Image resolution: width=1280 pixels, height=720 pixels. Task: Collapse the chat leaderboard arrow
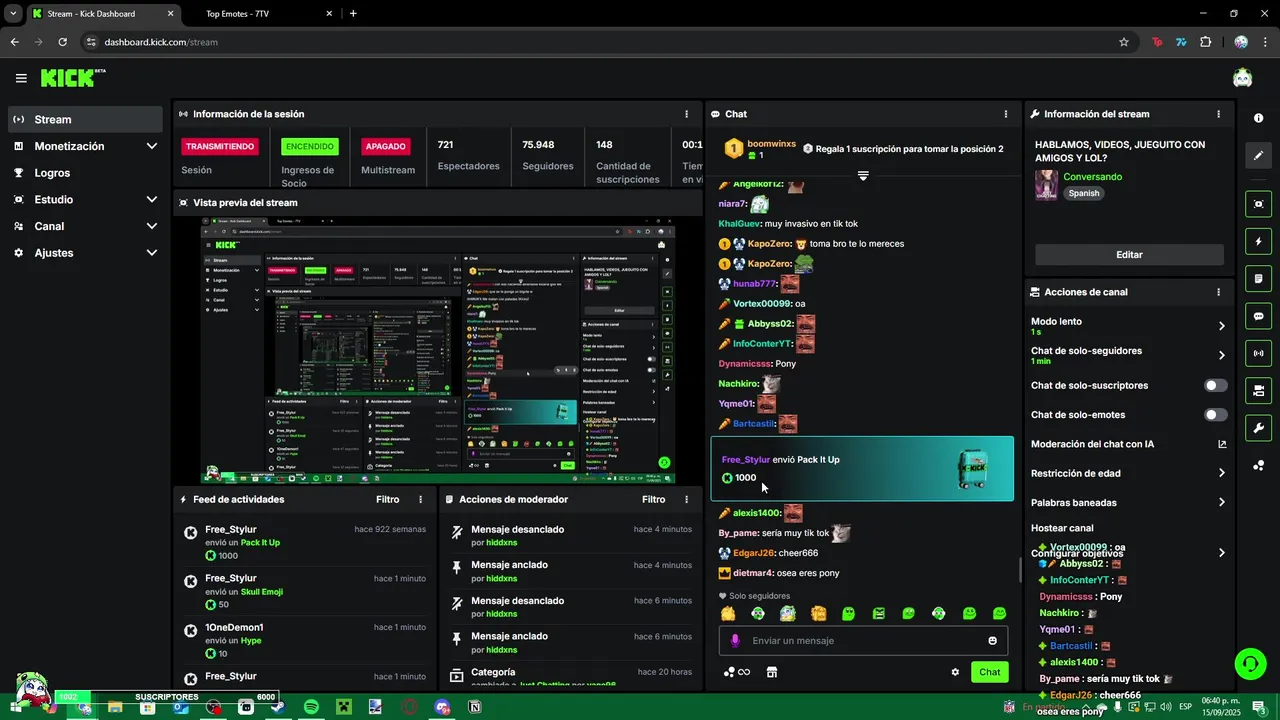coord(863,176)
